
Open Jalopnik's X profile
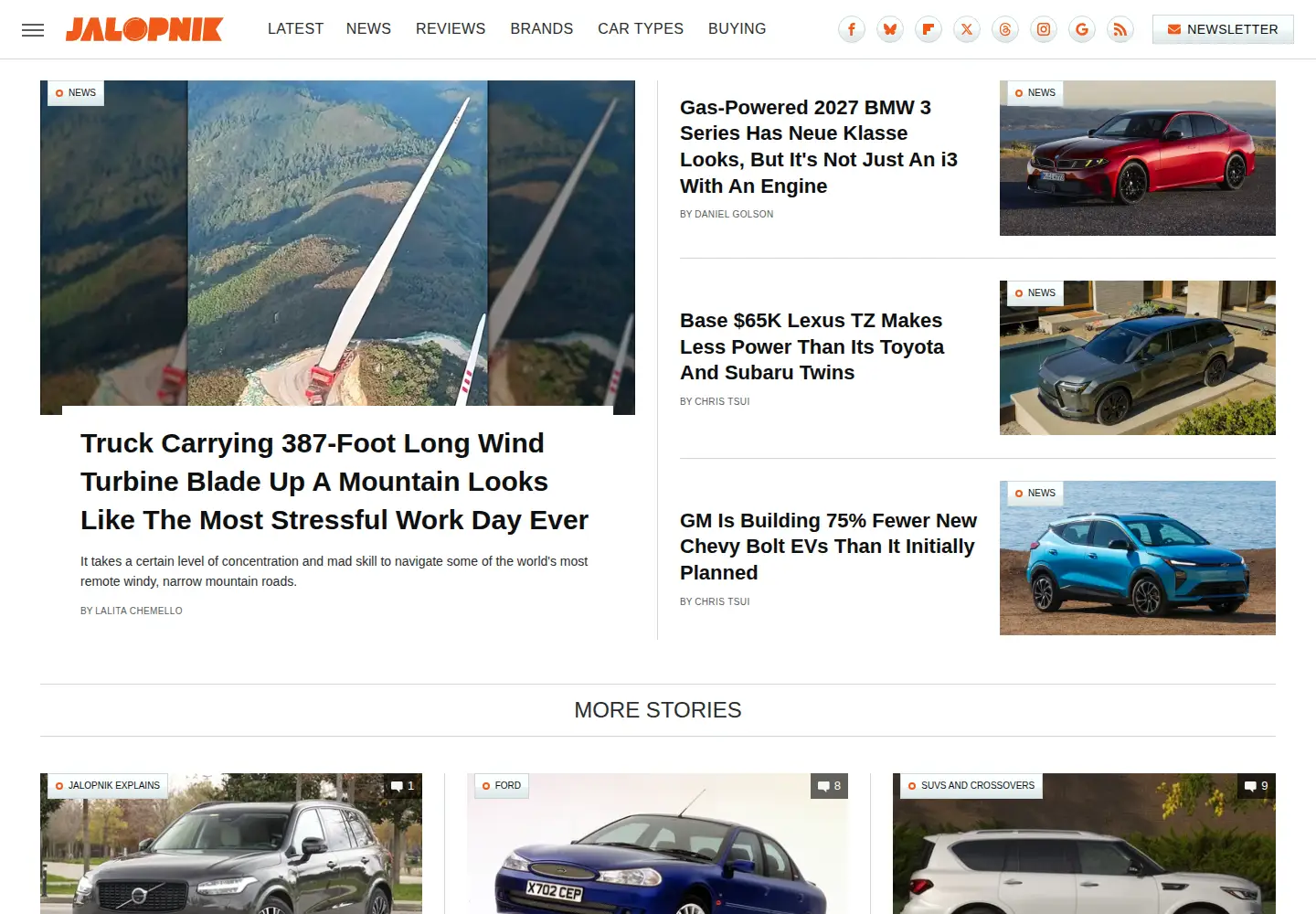pyautogui.click(x=967, y=29)
